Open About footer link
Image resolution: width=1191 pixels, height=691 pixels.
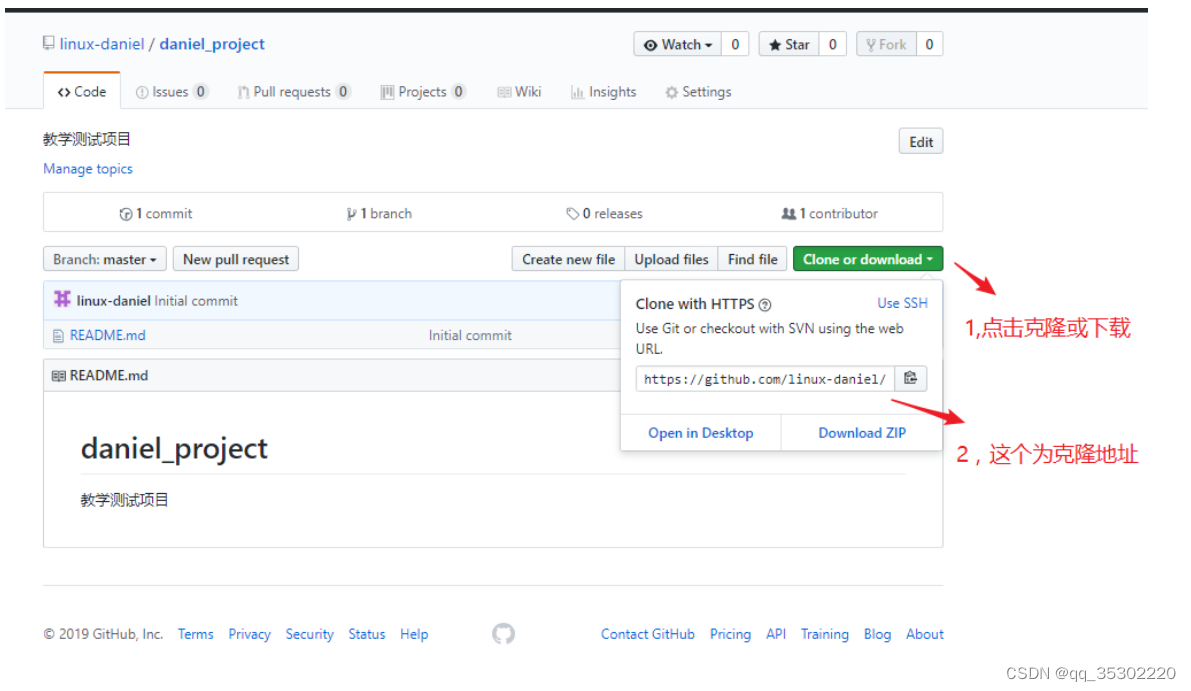point(924,634)
